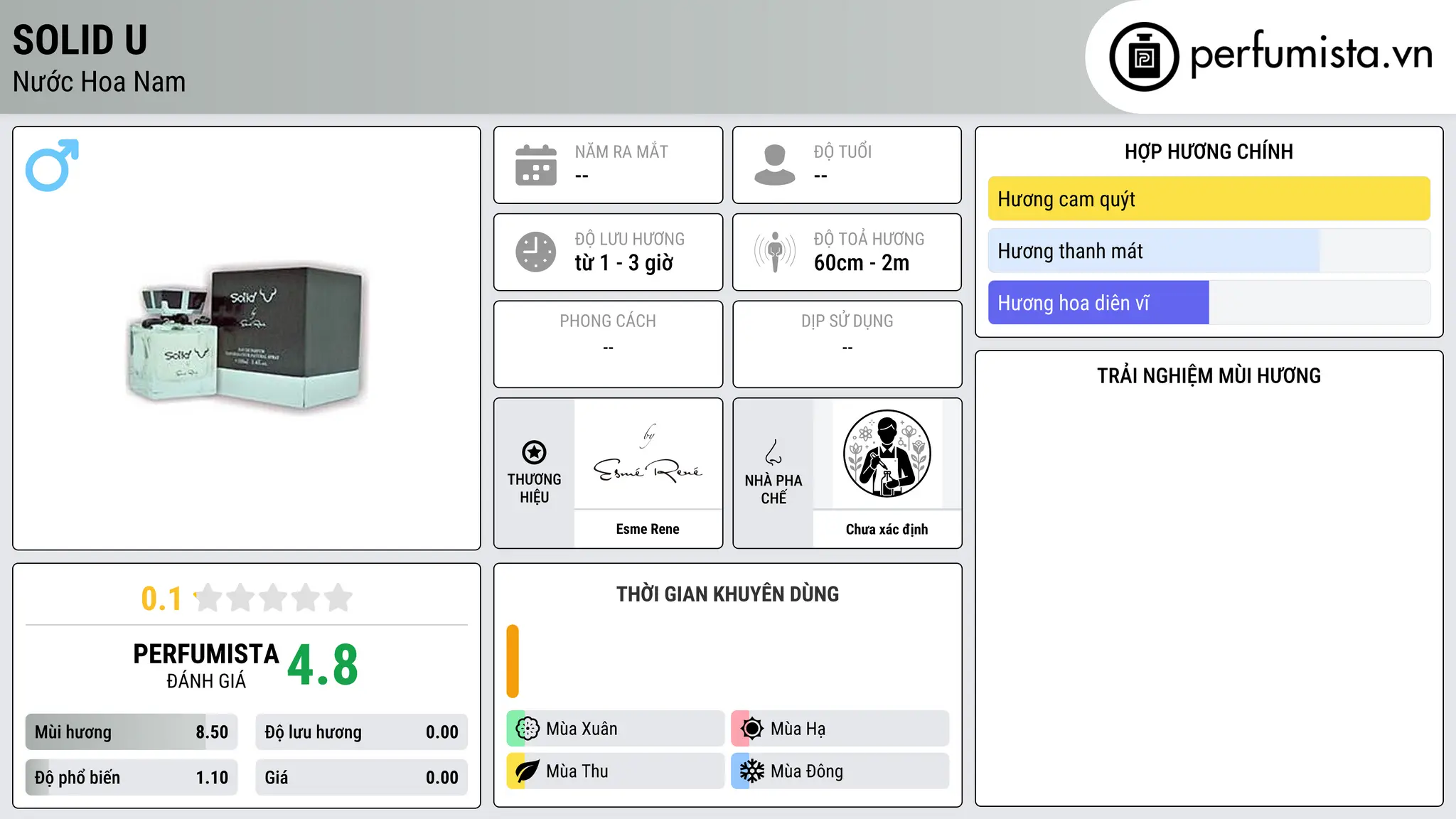Open the Solid U perfume product image
1456x819 pixels.
[x=247, y=338]
